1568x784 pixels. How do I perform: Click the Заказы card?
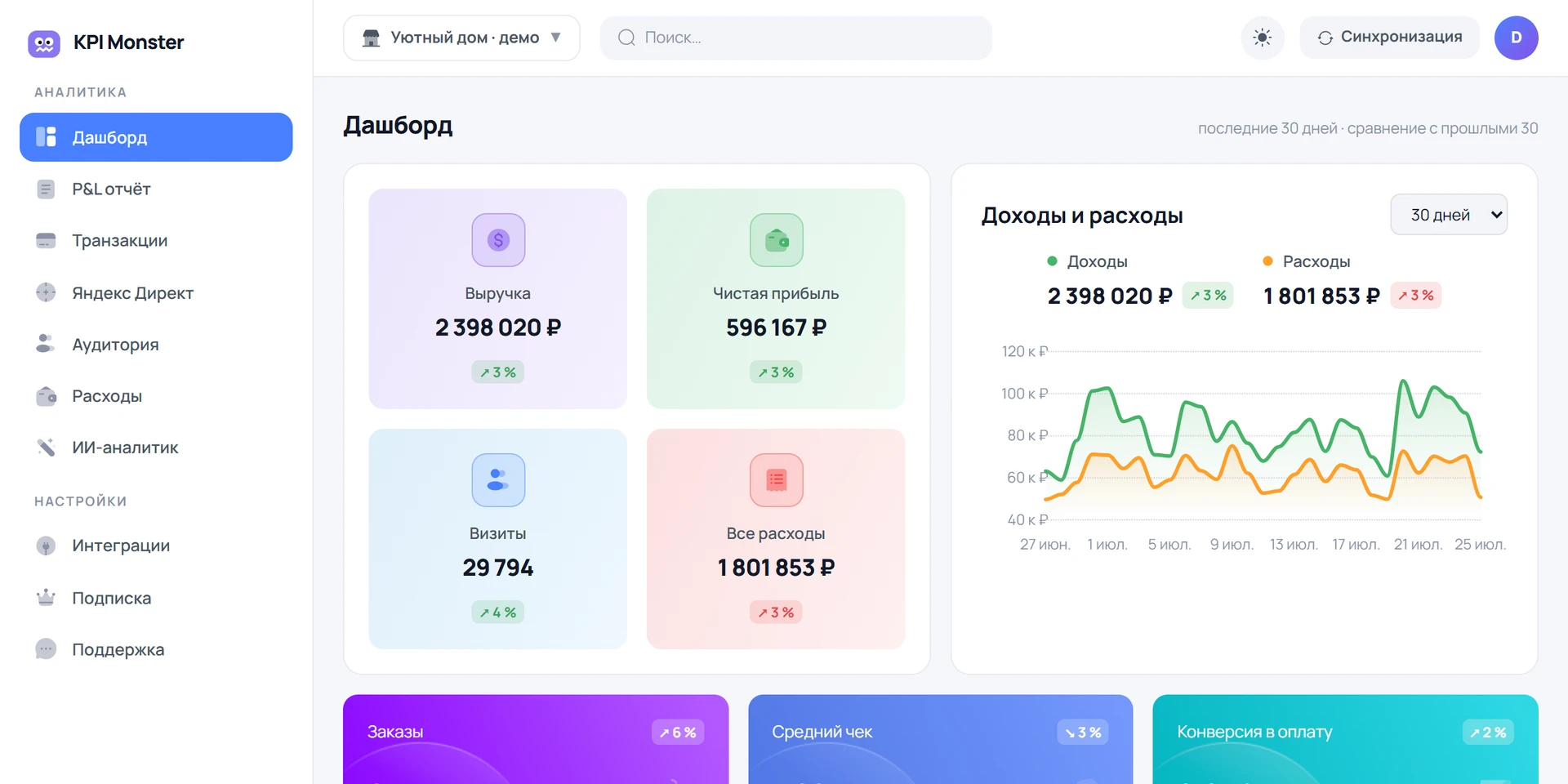[x=536, y=739]
